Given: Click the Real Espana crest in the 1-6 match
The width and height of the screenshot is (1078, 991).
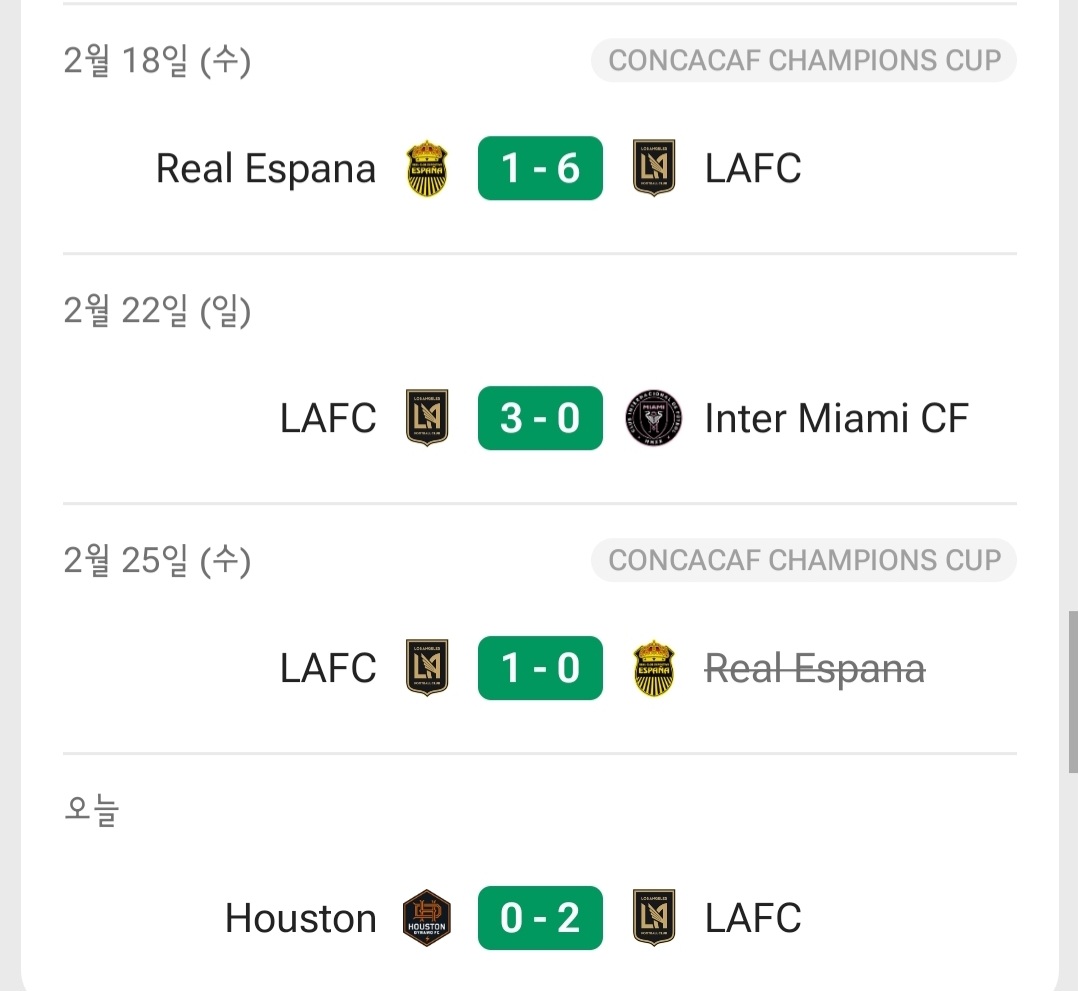Looking at the screenshot, I should click(x=427, y=168).
